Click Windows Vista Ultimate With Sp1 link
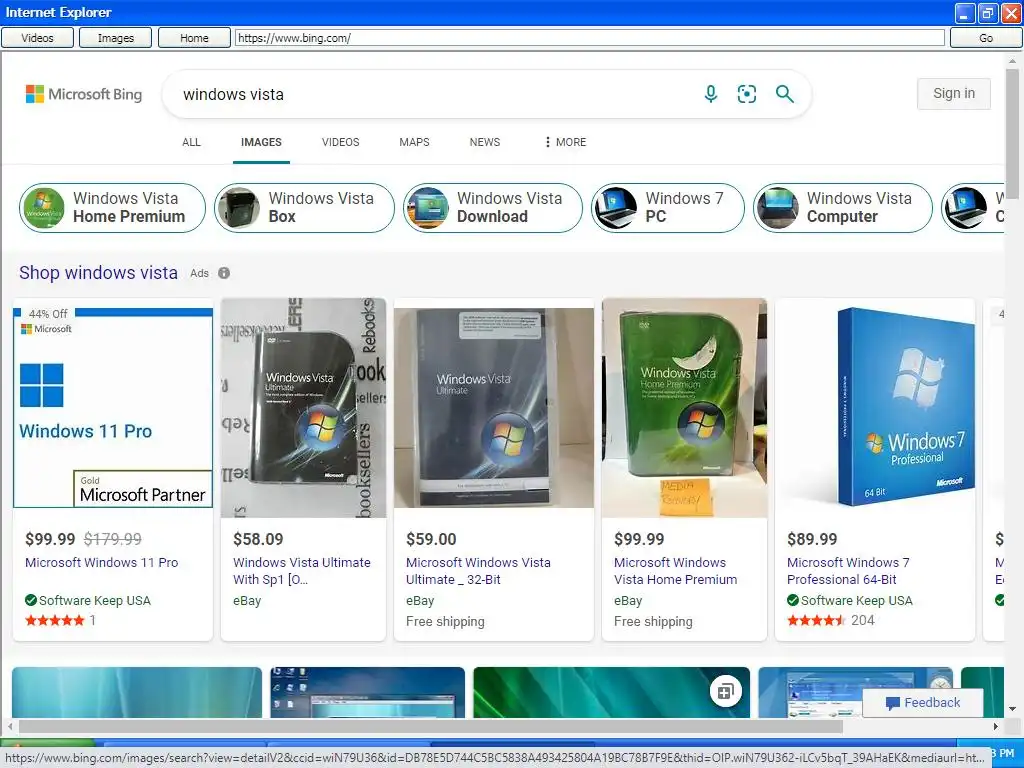This screenshot has width=1024, height=768. click(302, 571)
